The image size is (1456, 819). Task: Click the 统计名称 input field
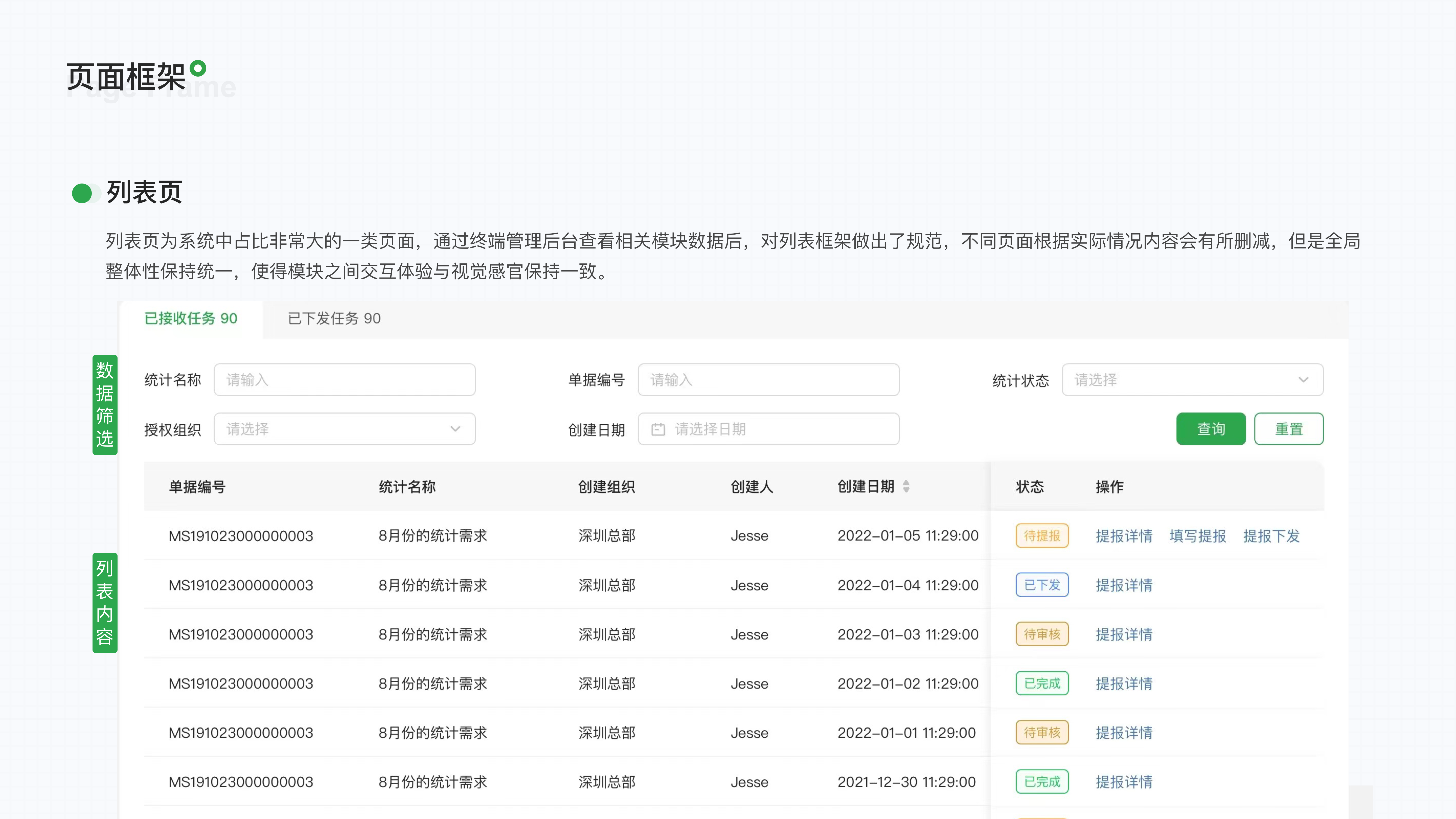(345, 380)
